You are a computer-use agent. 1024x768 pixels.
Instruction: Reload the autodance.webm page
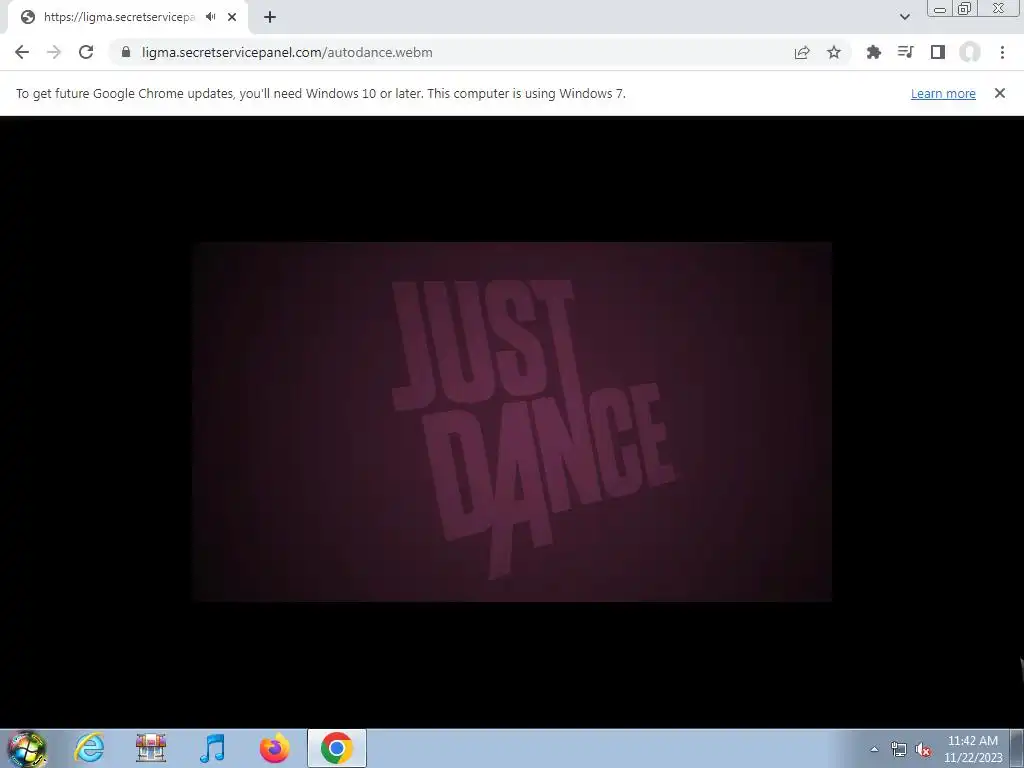coord(86,52)
